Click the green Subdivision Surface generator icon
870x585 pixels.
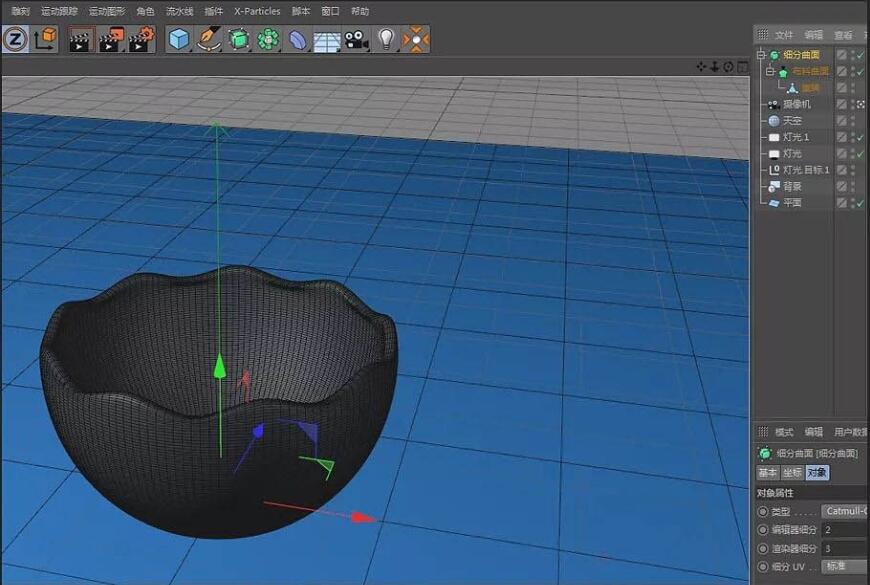pos(239,39)
